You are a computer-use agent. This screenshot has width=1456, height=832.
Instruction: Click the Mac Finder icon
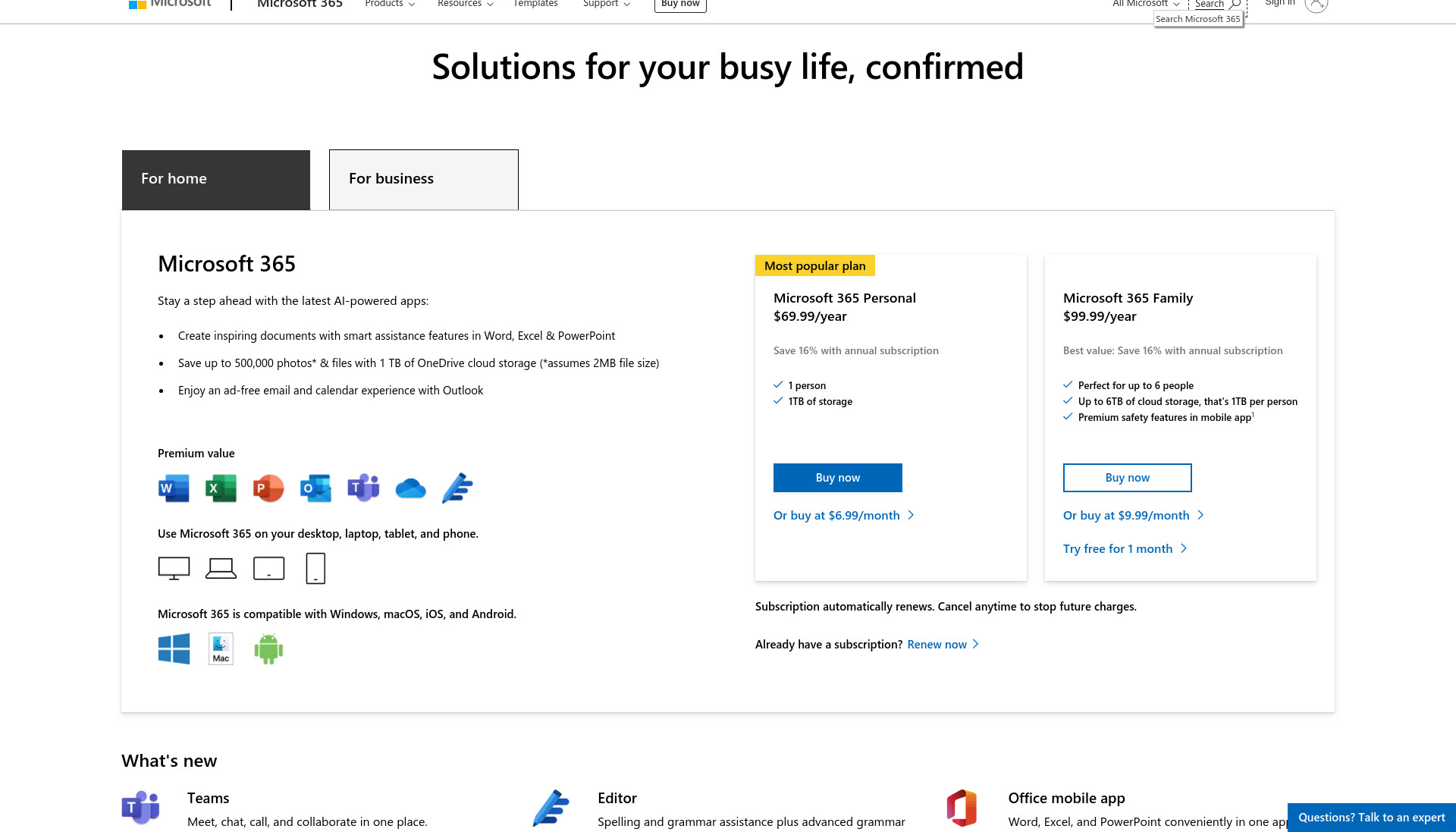[221, 649]
